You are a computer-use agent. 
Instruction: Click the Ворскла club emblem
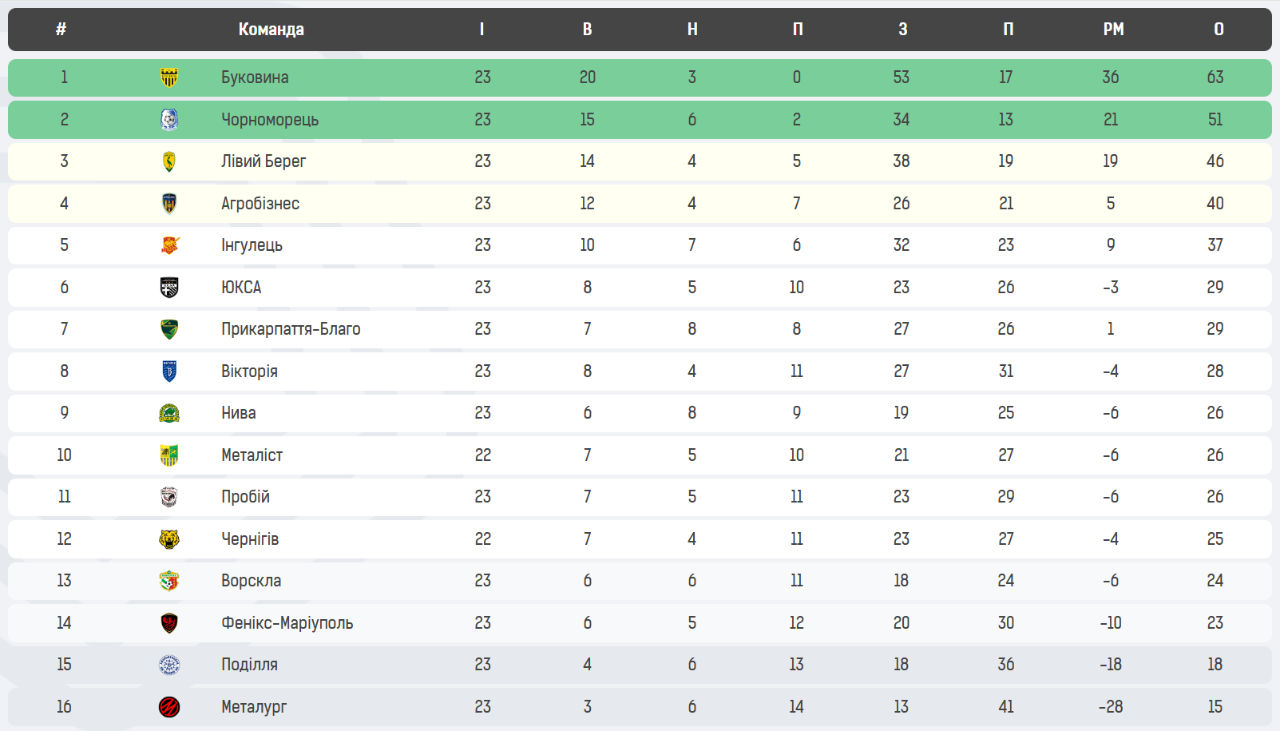pos(170,581)
